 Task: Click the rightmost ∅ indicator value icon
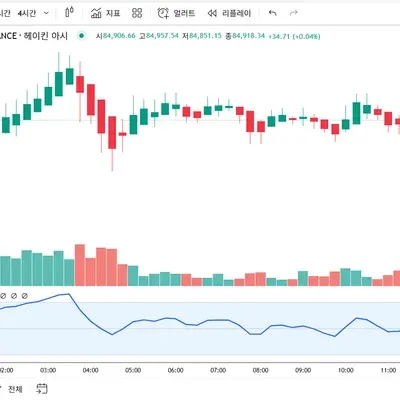pyautogui.click(x=25, y=296)
